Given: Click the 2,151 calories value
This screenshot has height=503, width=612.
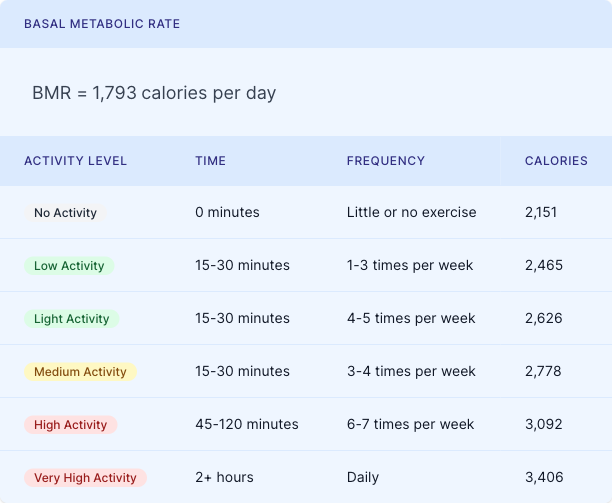Looking at the screenshot, I should tap(540, 212).
